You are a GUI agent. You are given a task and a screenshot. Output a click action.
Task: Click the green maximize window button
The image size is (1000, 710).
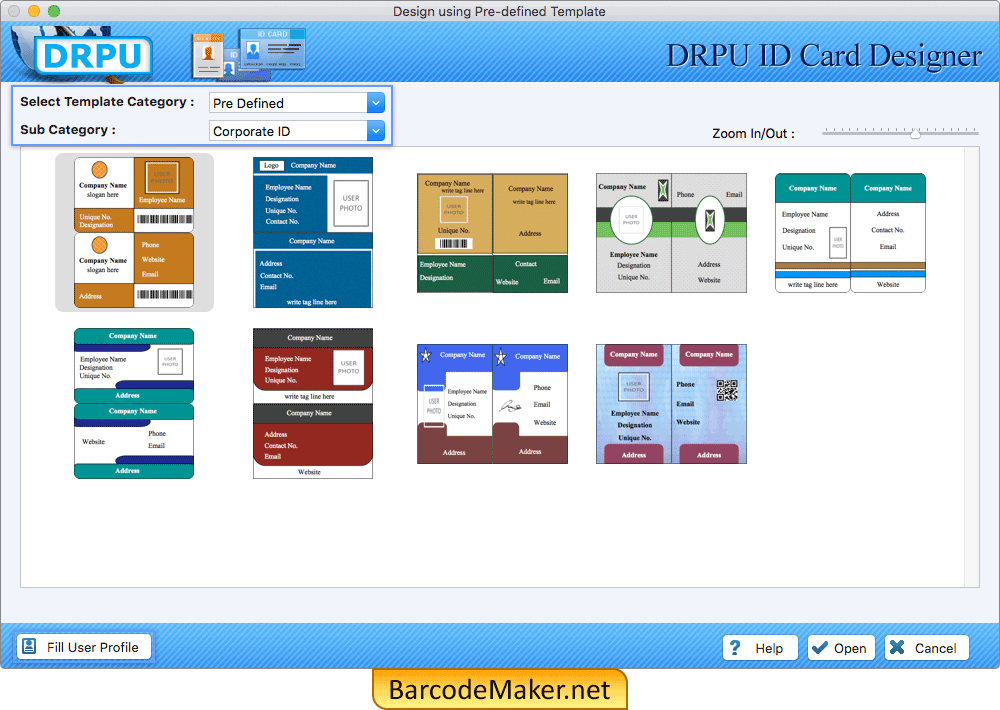pos(54,11)
